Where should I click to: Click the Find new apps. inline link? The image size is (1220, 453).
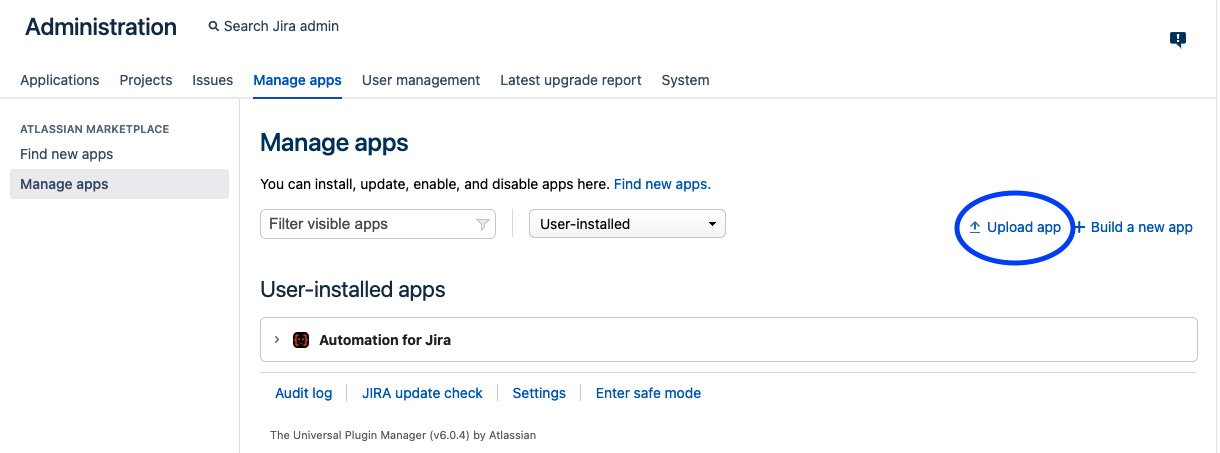pos(662,184)
